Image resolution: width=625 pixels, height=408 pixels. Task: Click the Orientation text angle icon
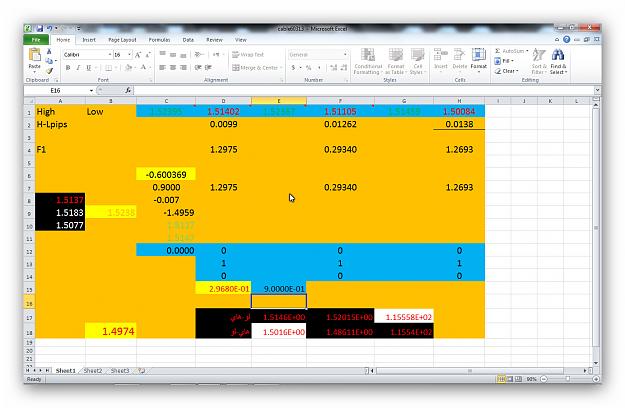tap(199, 55)
